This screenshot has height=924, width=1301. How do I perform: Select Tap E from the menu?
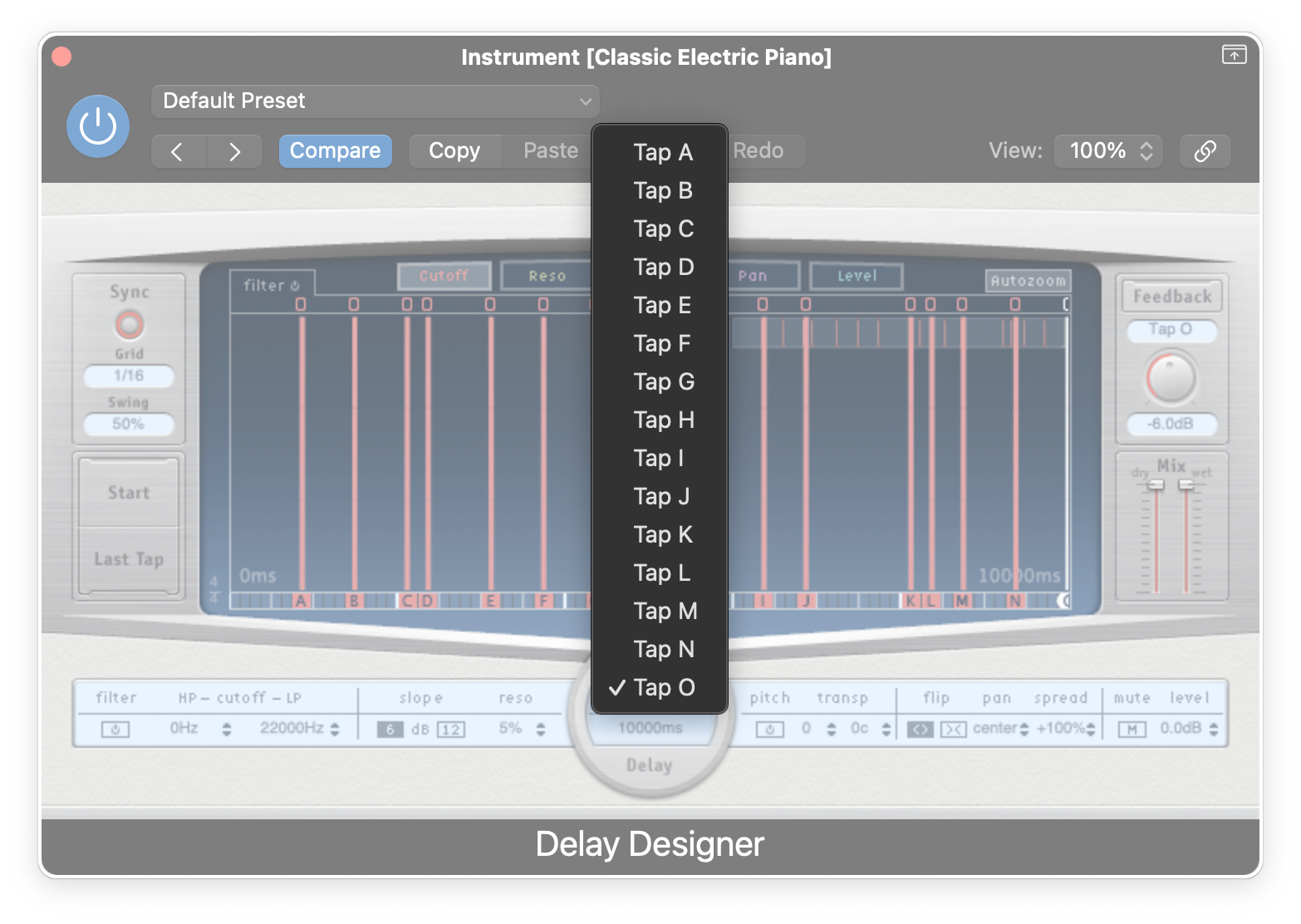(x=660, y=305)
